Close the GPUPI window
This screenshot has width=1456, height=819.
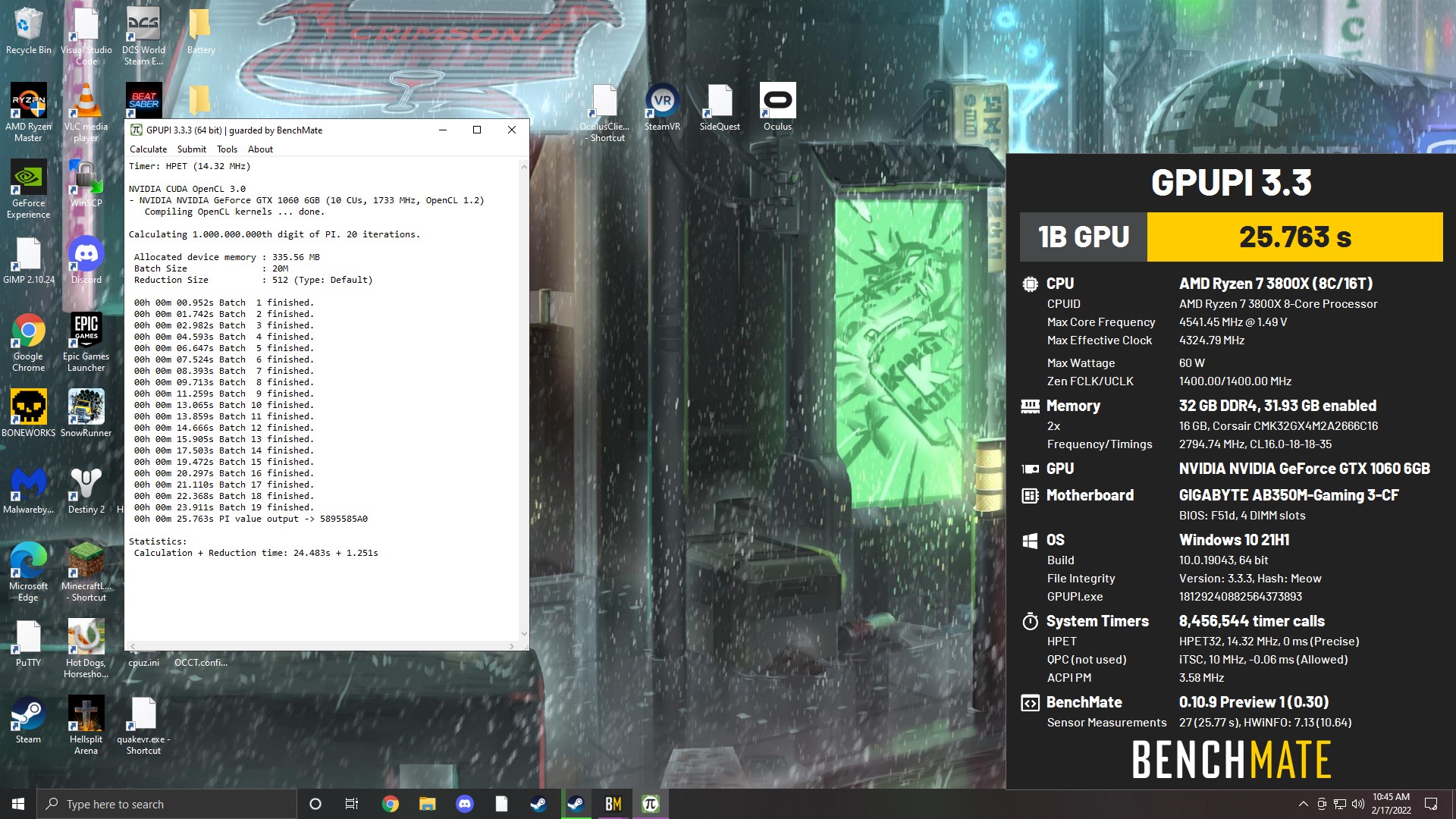[x=512, y=130]
